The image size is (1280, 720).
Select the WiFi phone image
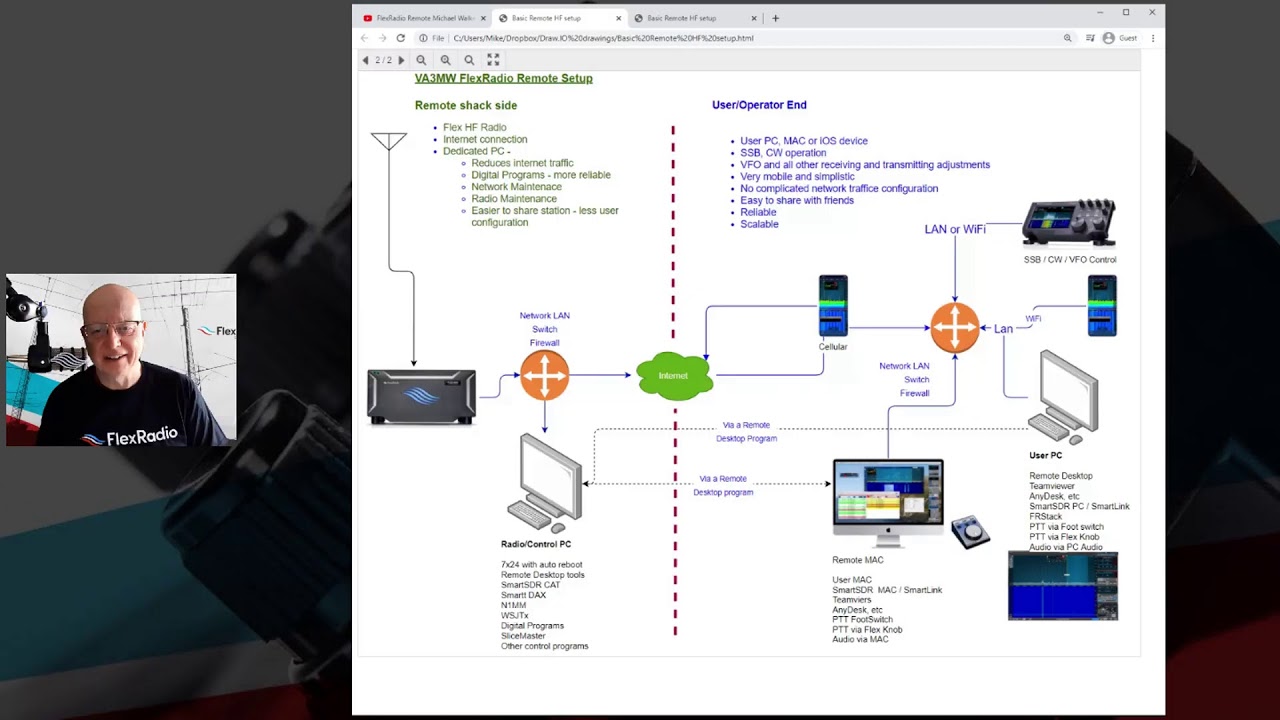point(1102,306)
